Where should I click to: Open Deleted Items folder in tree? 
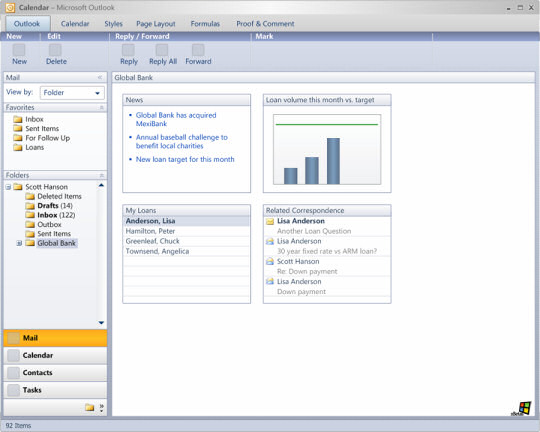pos(53,196)
